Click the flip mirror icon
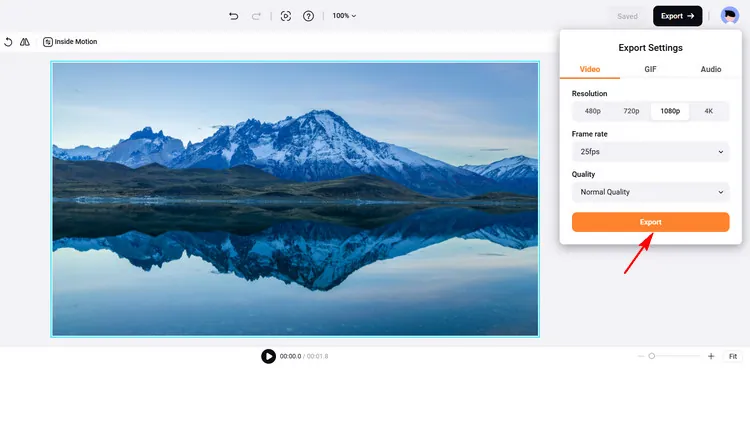Screen dimensions: 750x425 (x=24, y=42)
